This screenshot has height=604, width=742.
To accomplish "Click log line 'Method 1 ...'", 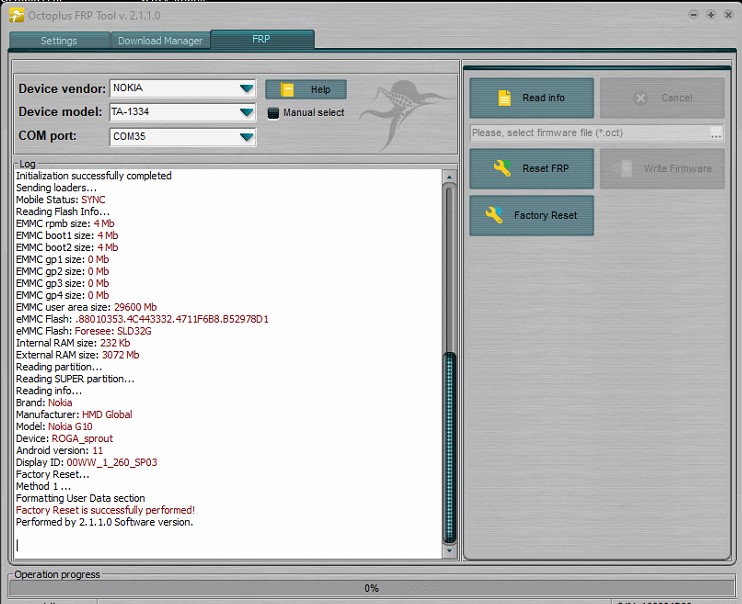I will coord(44,486).
